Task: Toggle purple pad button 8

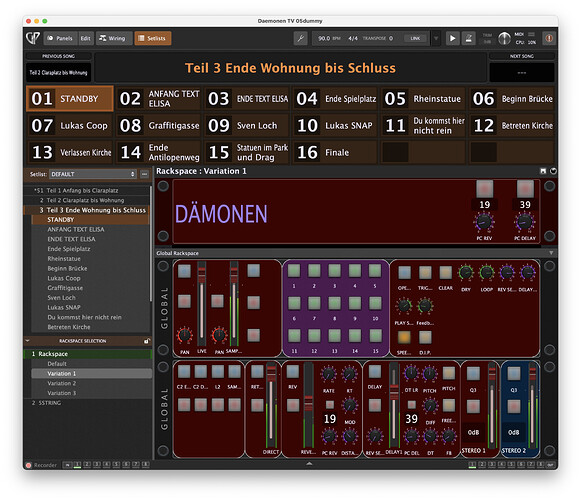Action: tap(334, 303)
